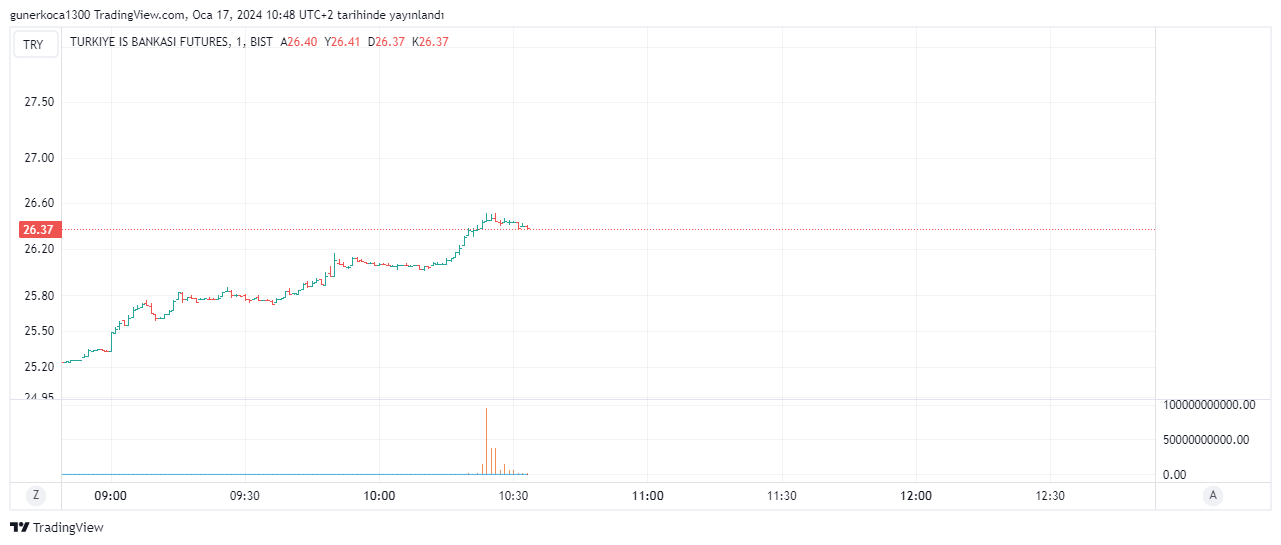The image size is (1281, 545).
Task: Toggle the A auto-scale button
Action: point(1213,495)
